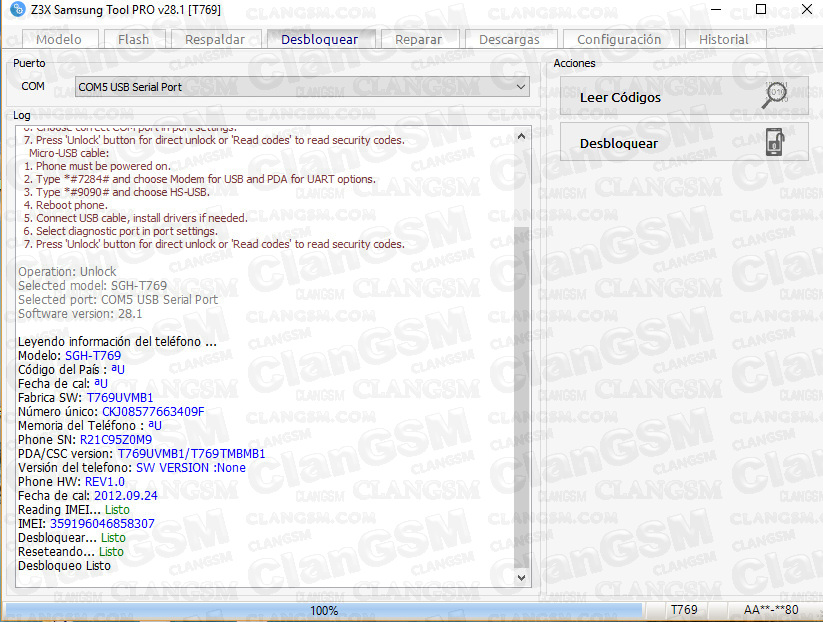Click the serial number R21C95Z0M9
This screenshot has height=622, width=823.
point(116,440)
